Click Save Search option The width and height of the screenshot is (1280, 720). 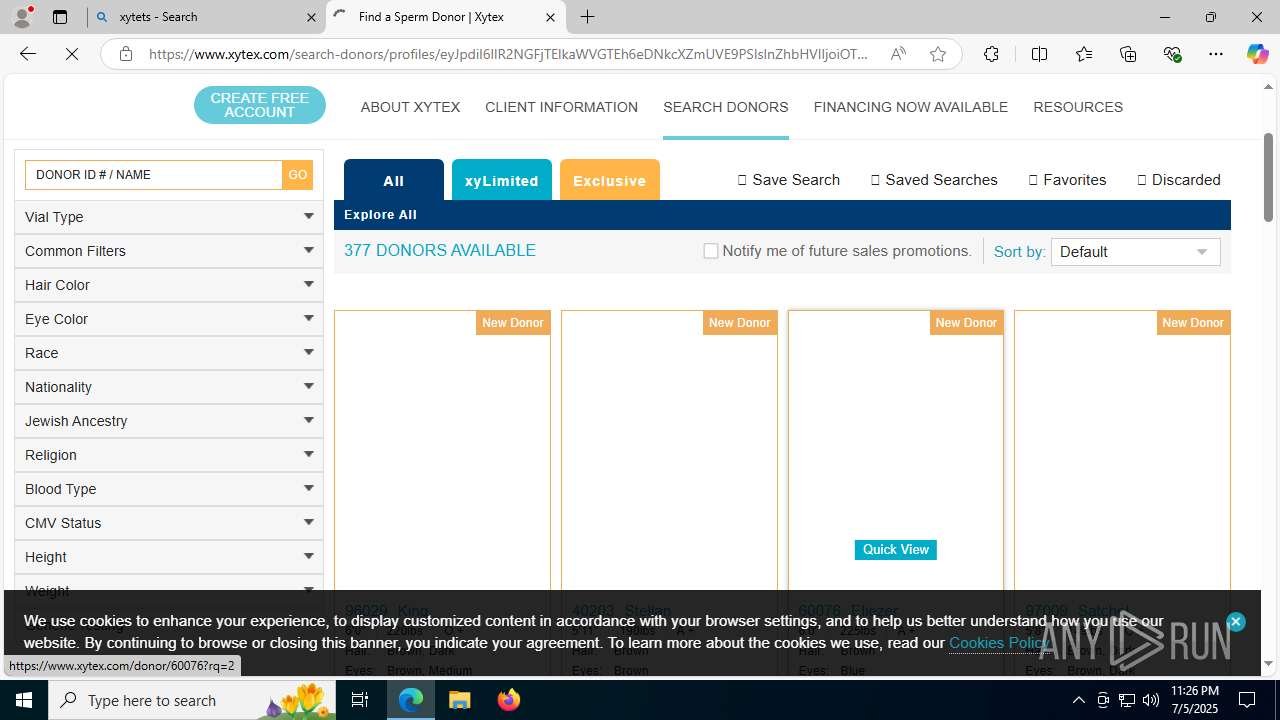tap(789, 180)
